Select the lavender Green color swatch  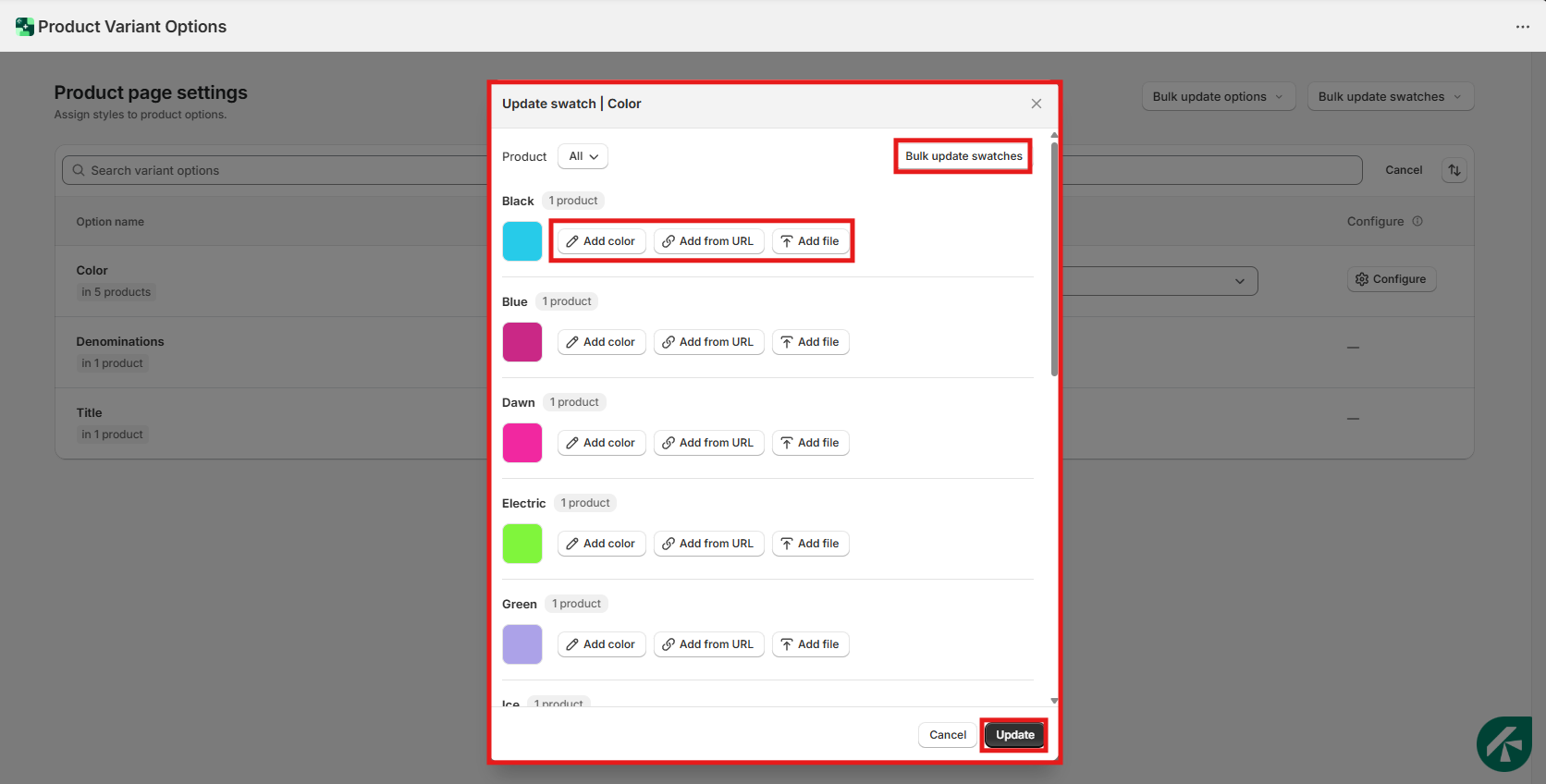pos(522,644)
